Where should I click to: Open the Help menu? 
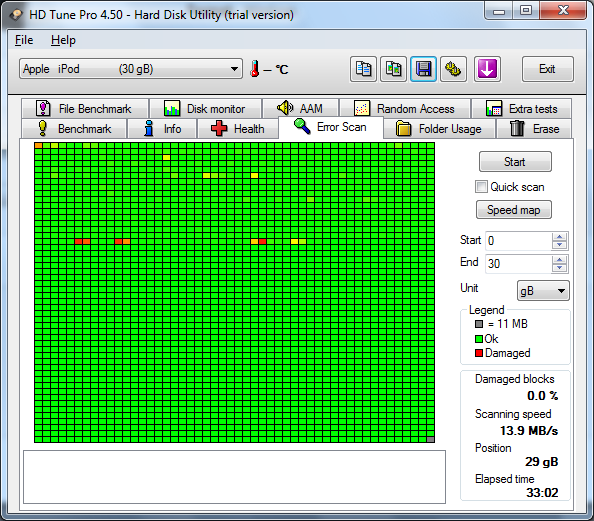click(x=63, y=40)
